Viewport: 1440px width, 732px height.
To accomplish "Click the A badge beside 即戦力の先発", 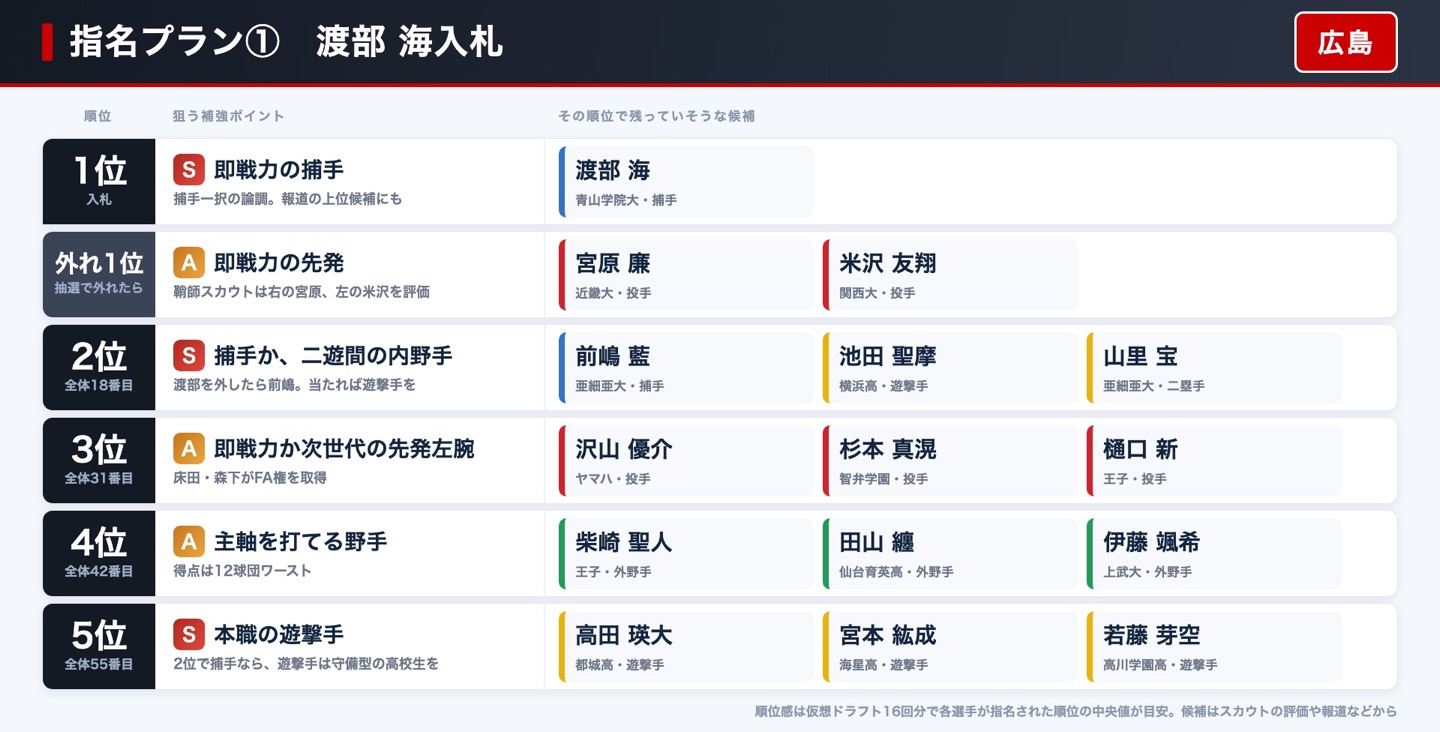I will pos(189,263).
